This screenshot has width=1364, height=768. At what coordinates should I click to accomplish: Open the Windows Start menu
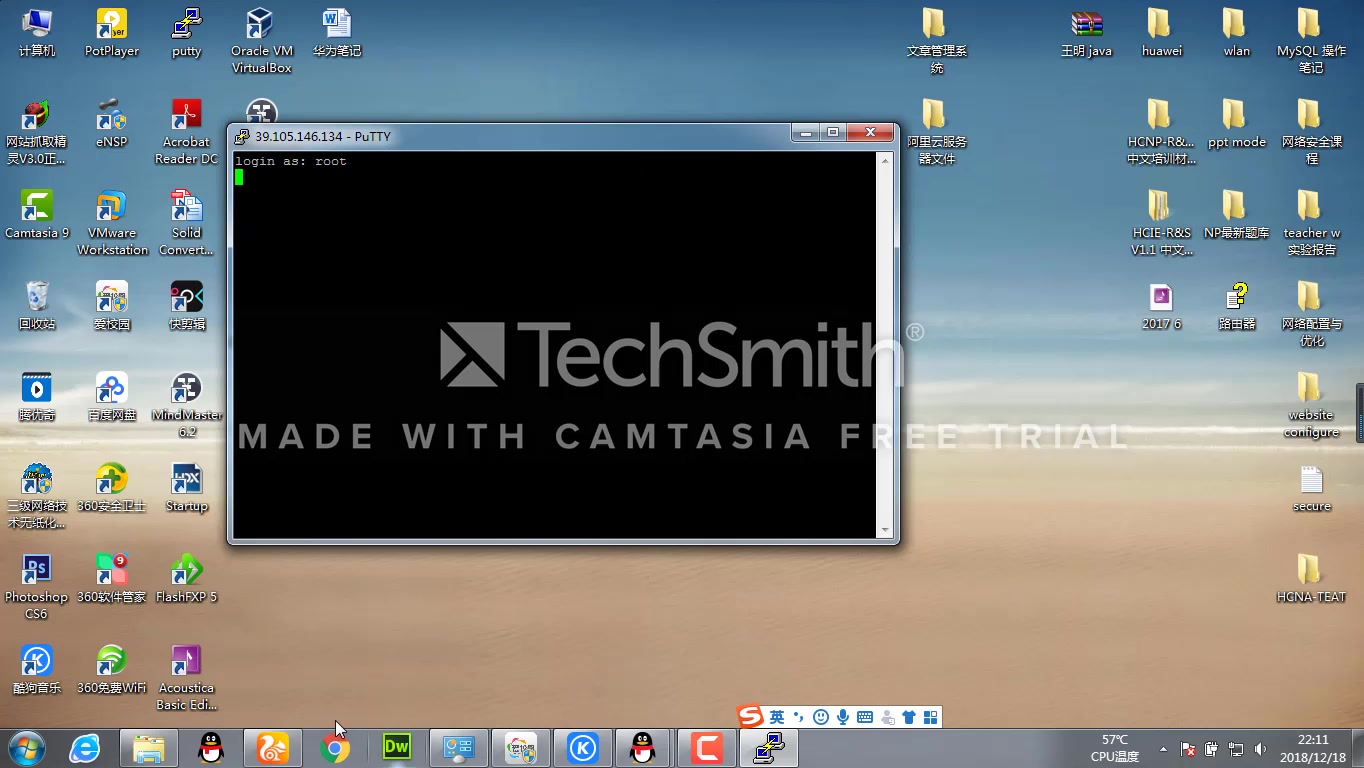[x=26, y=748]
